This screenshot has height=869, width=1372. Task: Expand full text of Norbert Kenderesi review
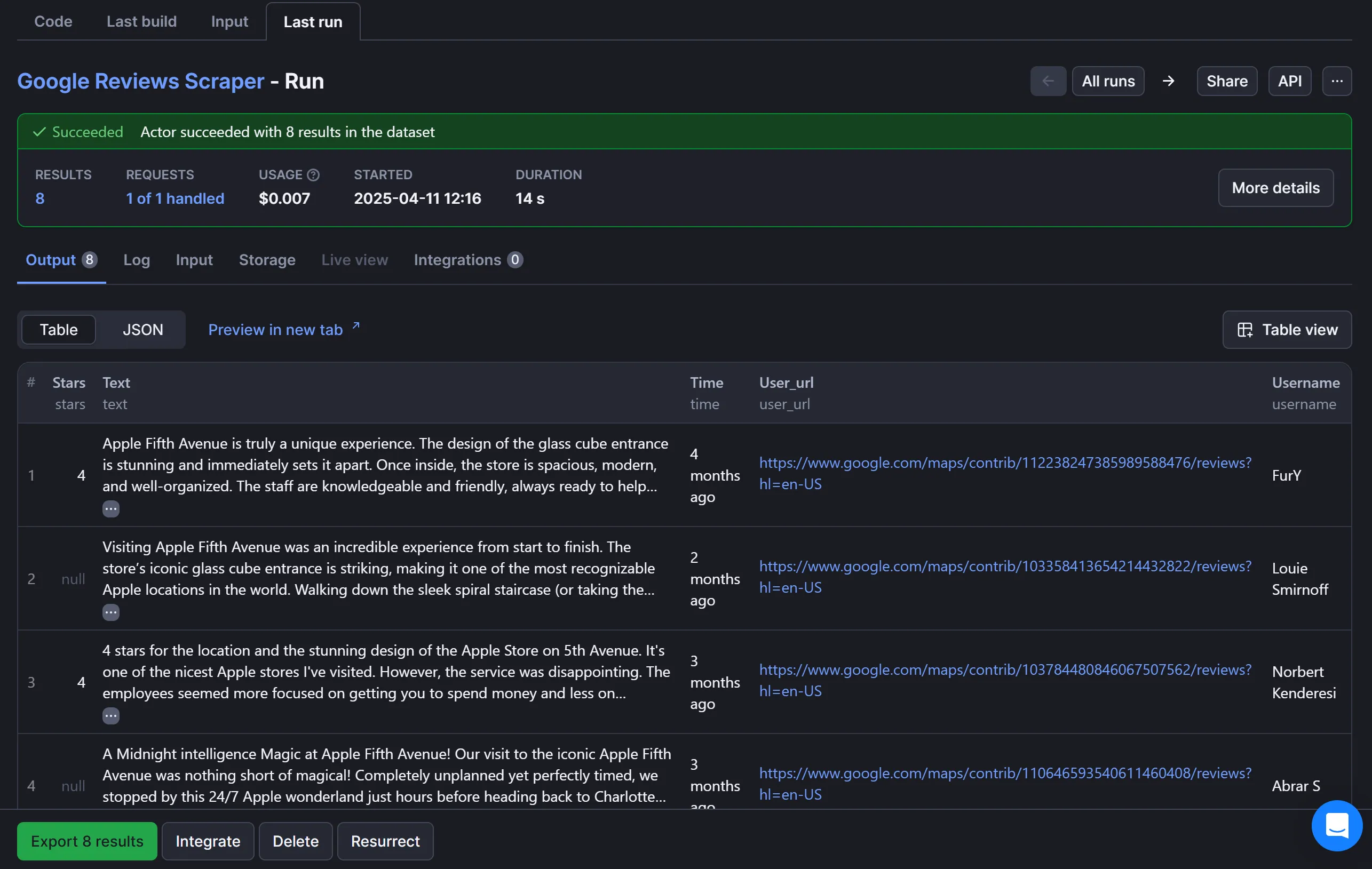110,716
